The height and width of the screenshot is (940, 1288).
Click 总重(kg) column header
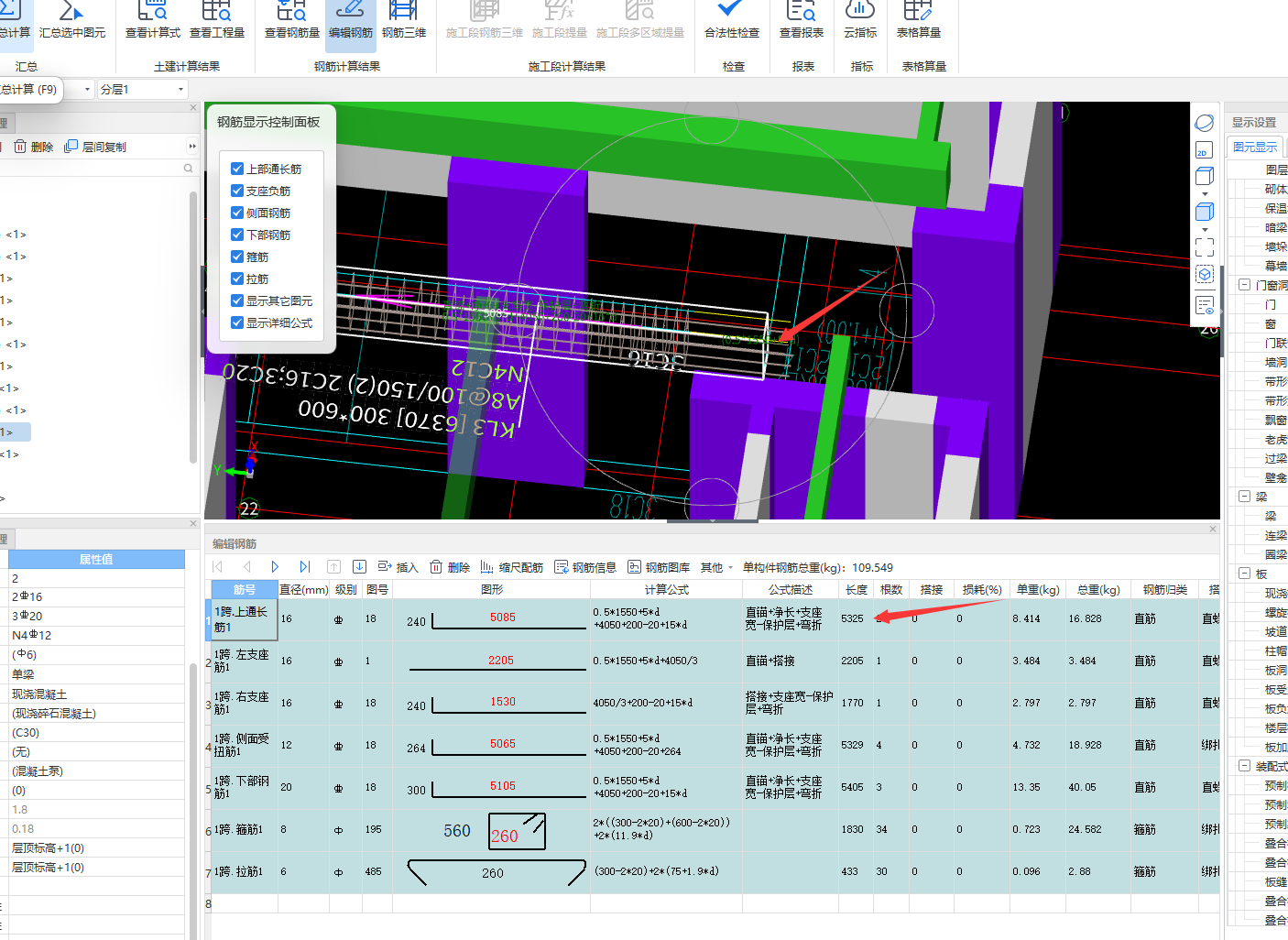[1098, 589]
